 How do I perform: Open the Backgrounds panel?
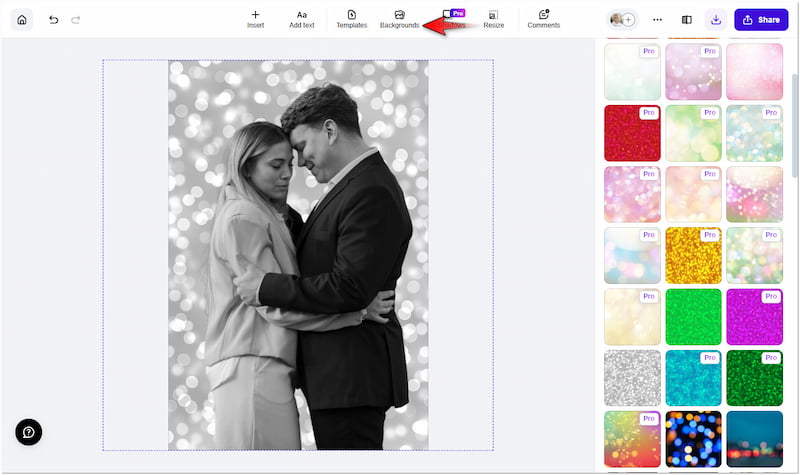399,19
